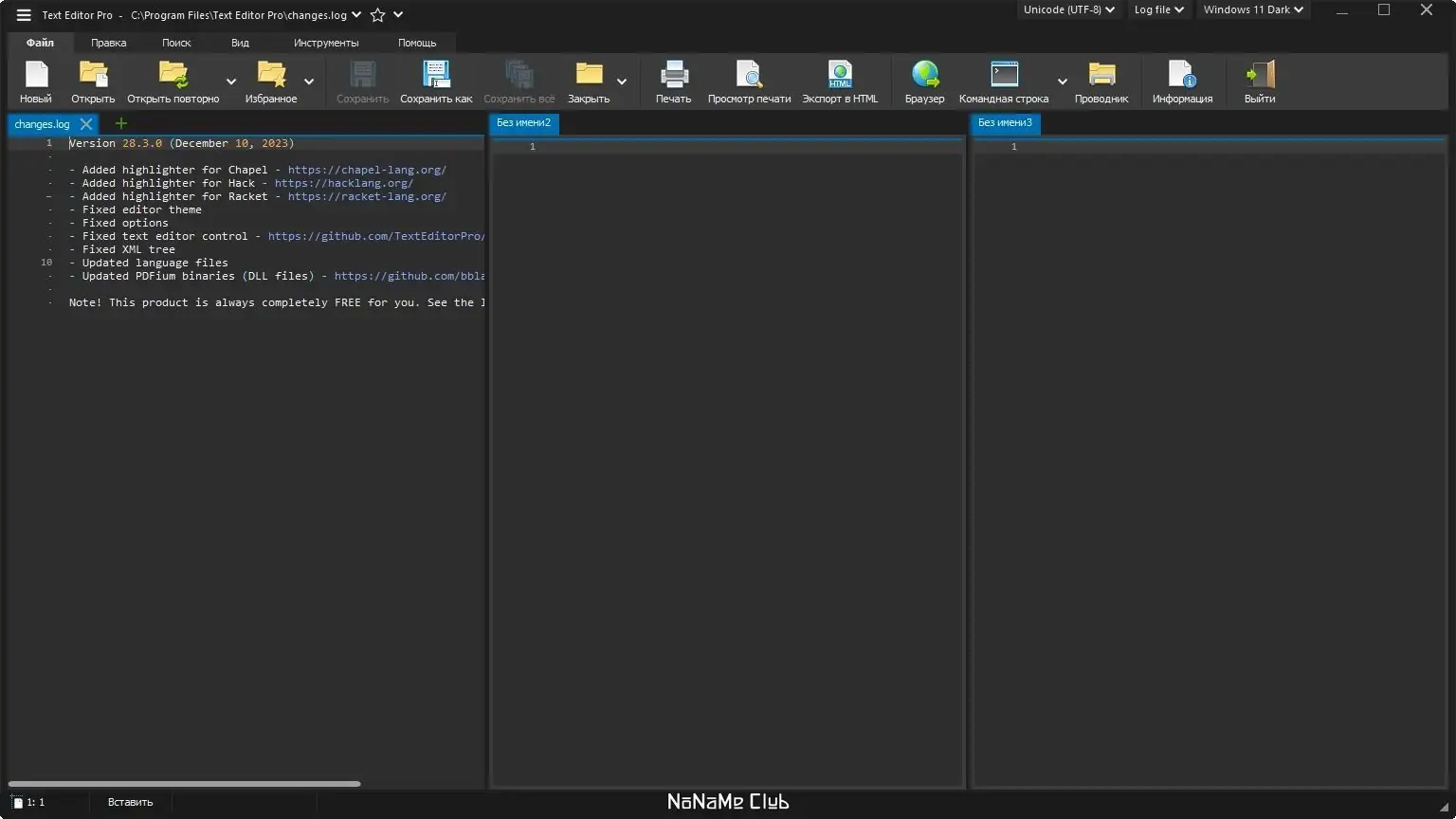Screen dimensions: 1456x819
Task: Expand the arrow beside Командная строка
Action: (1062, 82)
